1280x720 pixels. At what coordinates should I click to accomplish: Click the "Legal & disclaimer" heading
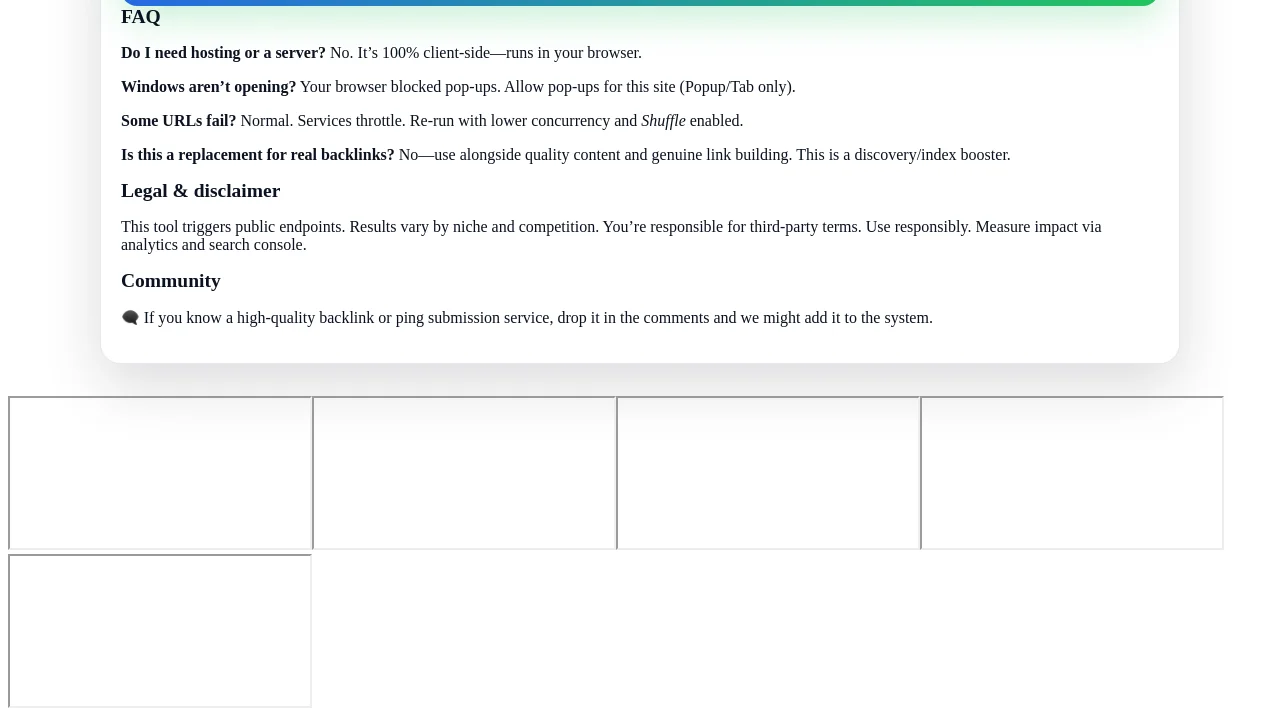pos(201,191)
